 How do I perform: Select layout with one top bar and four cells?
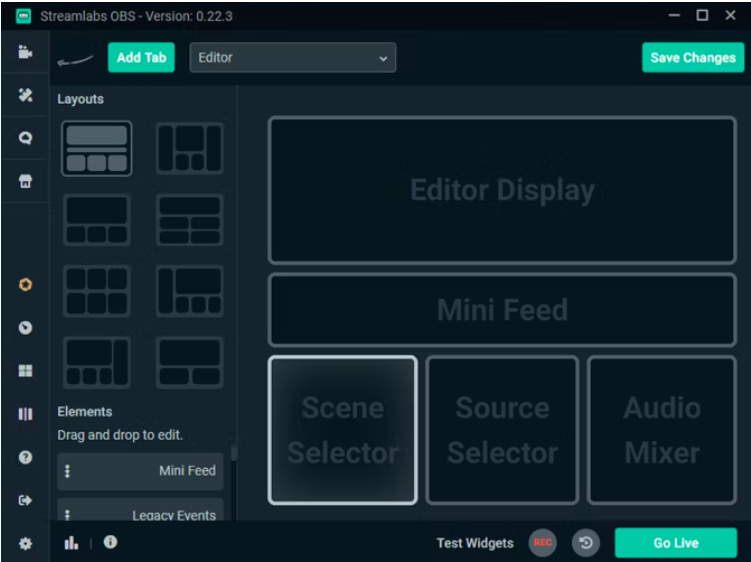click(190, 220)
